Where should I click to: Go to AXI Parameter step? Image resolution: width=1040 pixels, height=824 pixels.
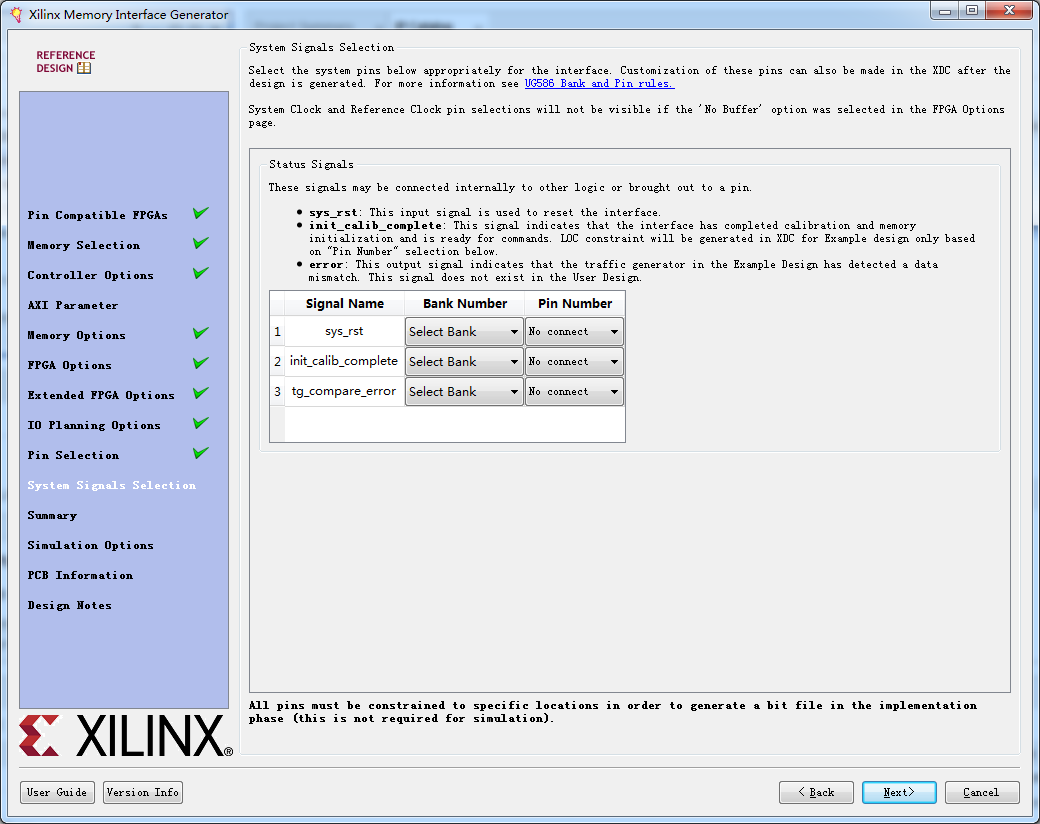click(x=73, y=305)
